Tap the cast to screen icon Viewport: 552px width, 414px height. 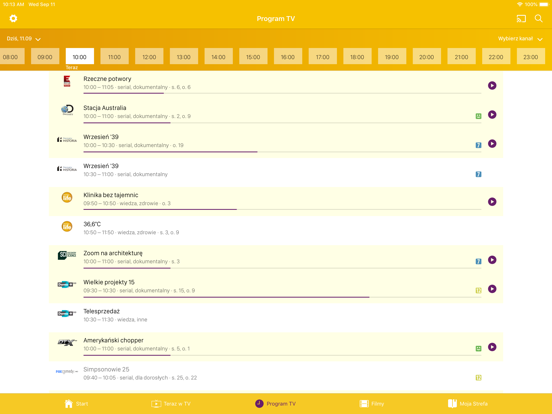click(521, 19)
